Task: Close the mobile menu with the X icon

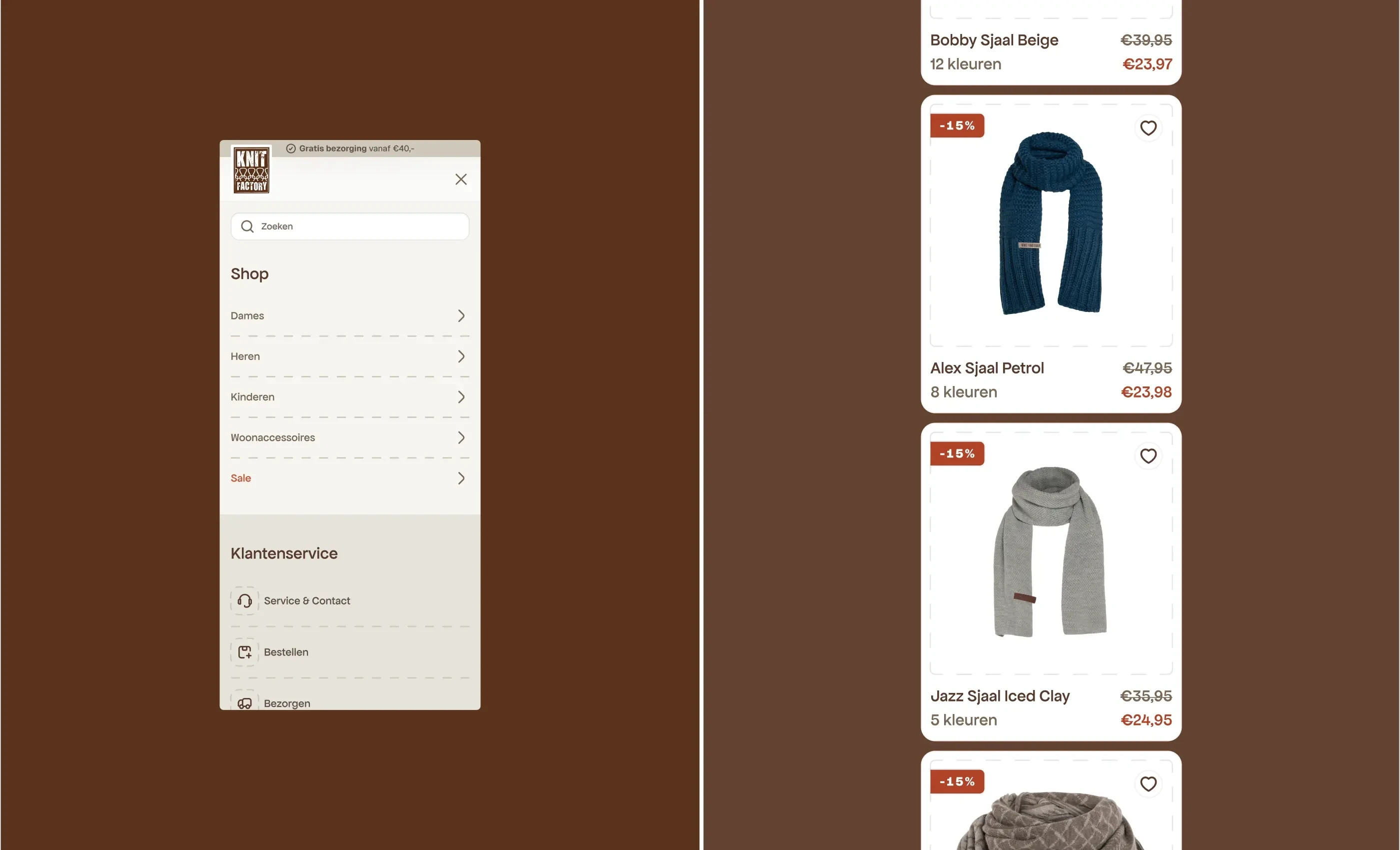Action: pyautogui.click(x=461, y=179)
